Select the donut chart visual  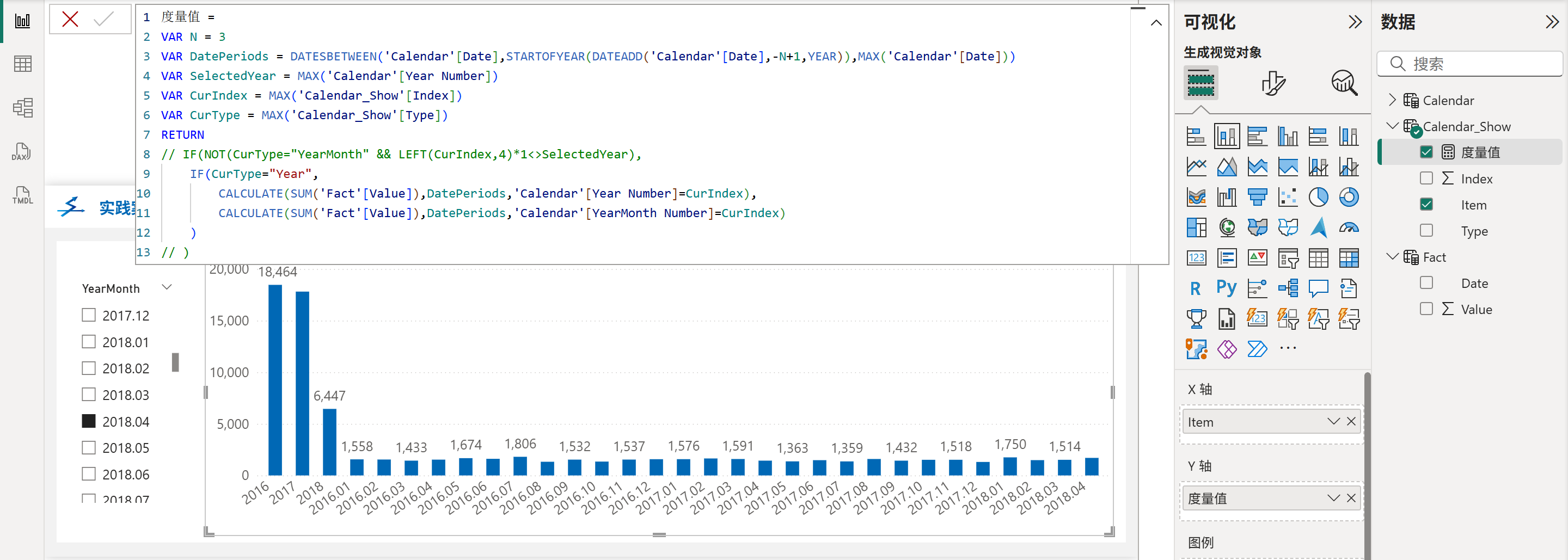(x=1348, y=197)
